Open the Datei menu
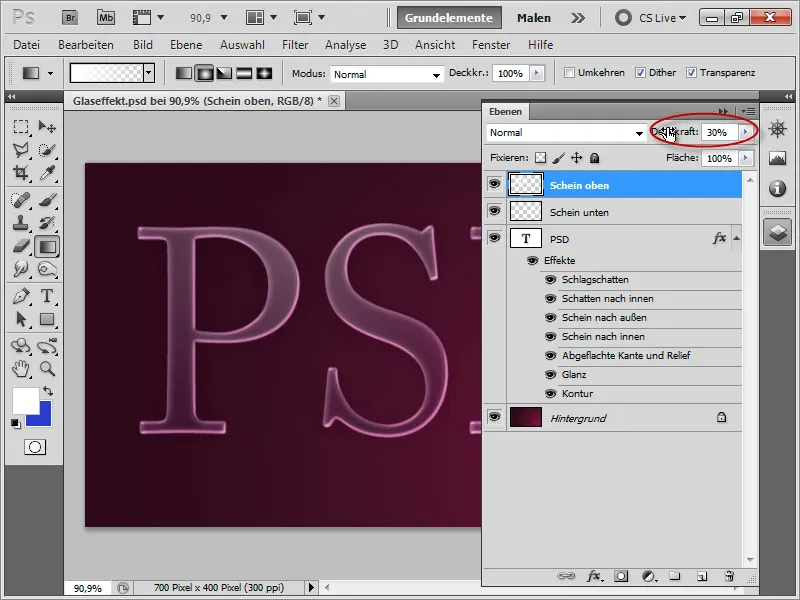The width and height of the screenshot is (800, 600). (27, 45)
